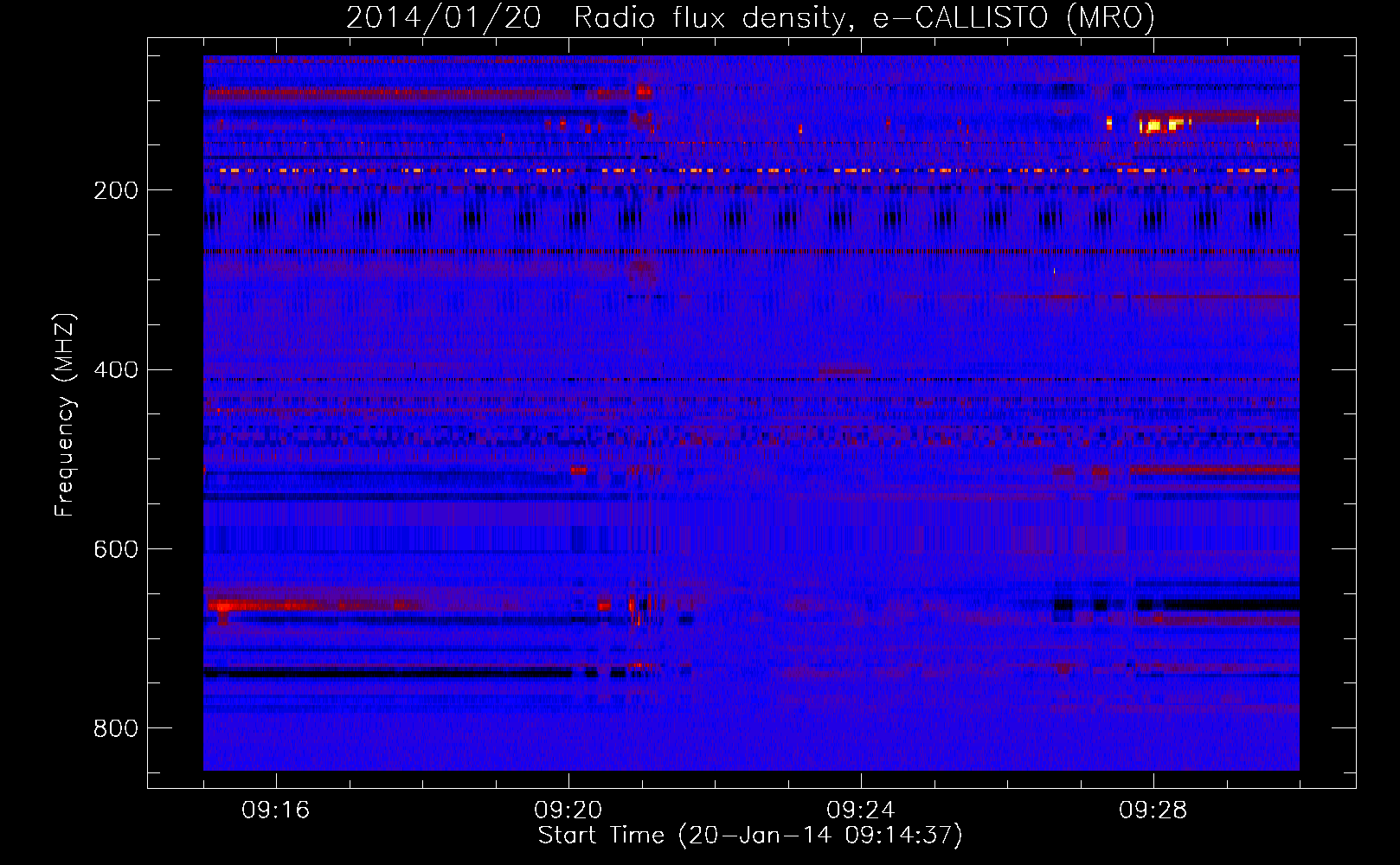1400x865 pixels.
Task: Click the 400 frequency tick label
Action: 116,370
